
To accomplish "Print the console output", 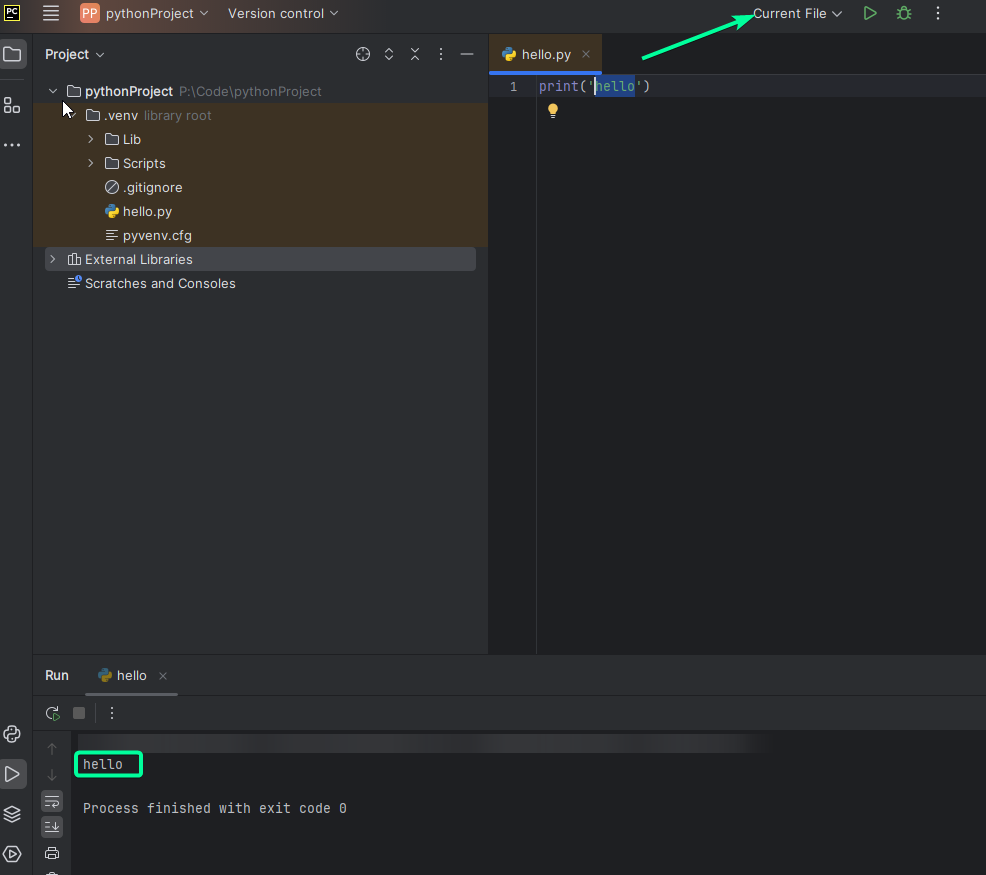I will click(x=52, y=853).
